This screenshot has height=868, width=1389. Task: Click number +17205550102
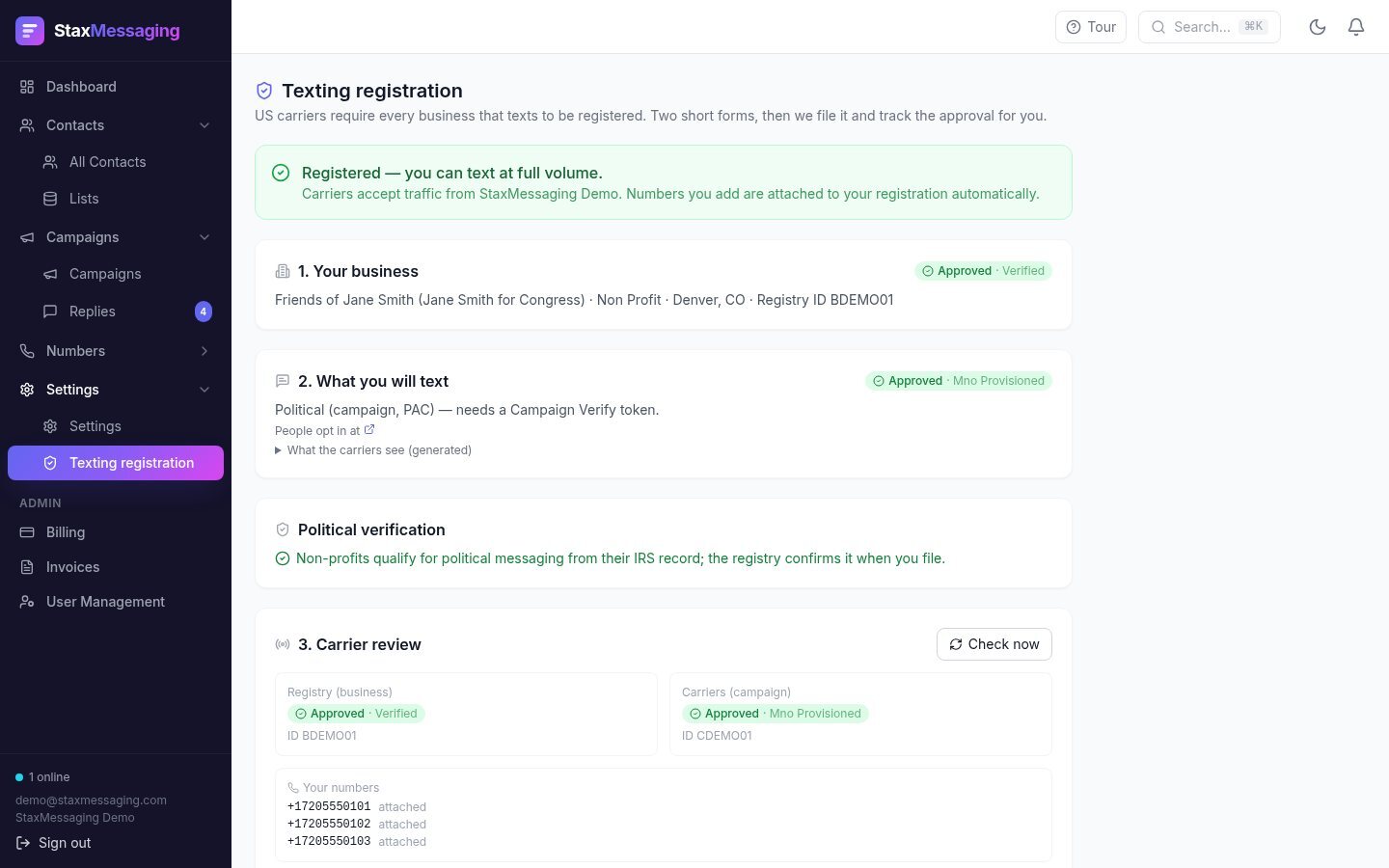(x=329, y=825)
